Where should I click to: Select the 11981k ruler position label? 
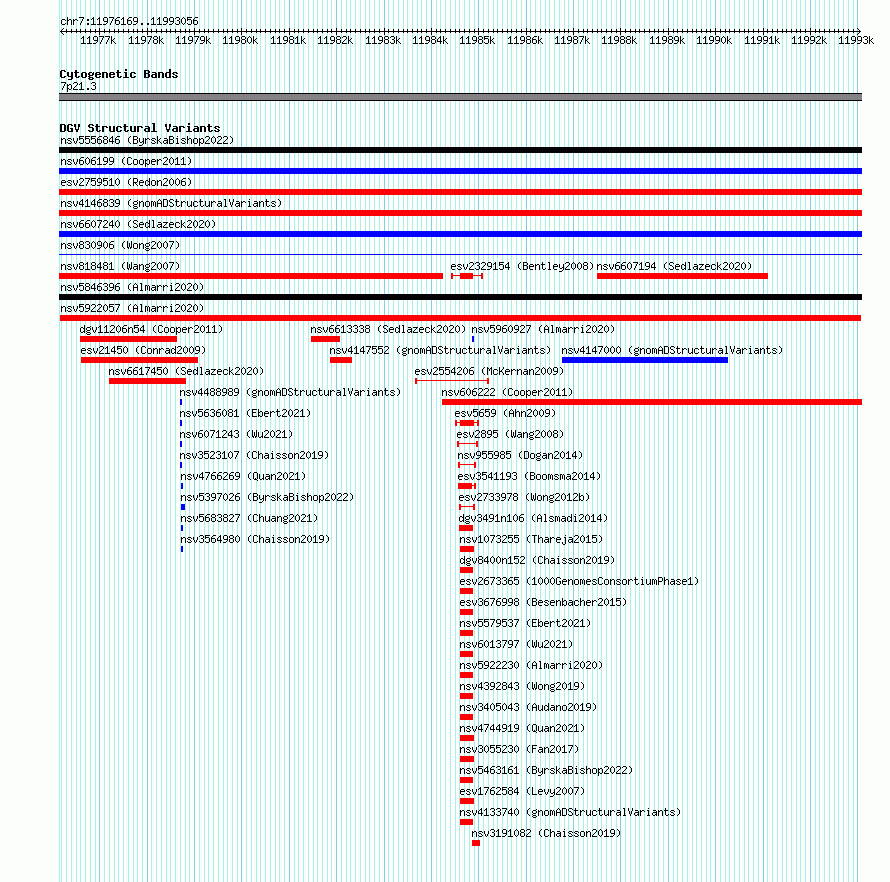(x=288, y=40)
